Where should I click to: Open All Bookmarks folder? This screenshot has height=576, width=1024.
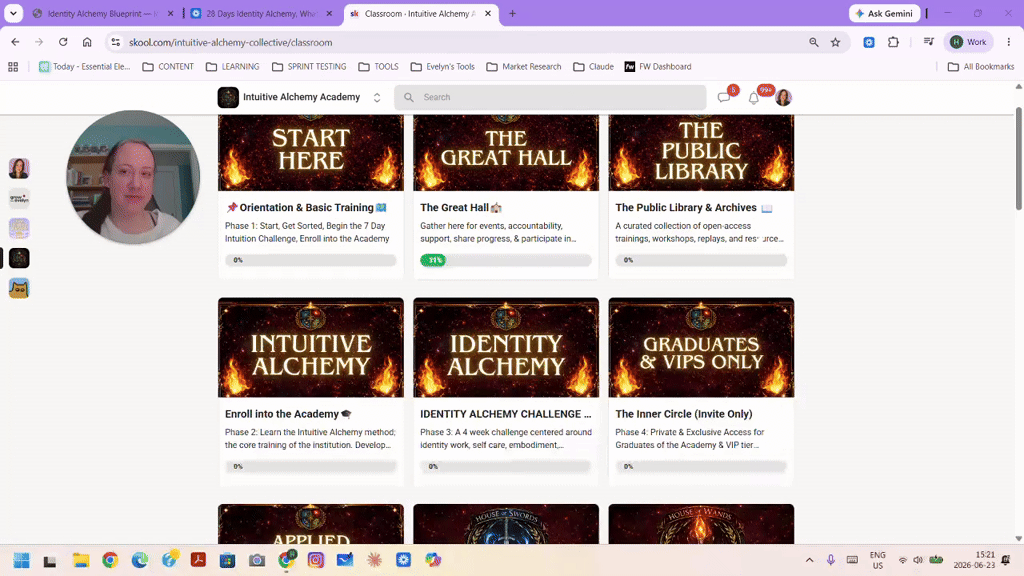(x=981, y=67)
